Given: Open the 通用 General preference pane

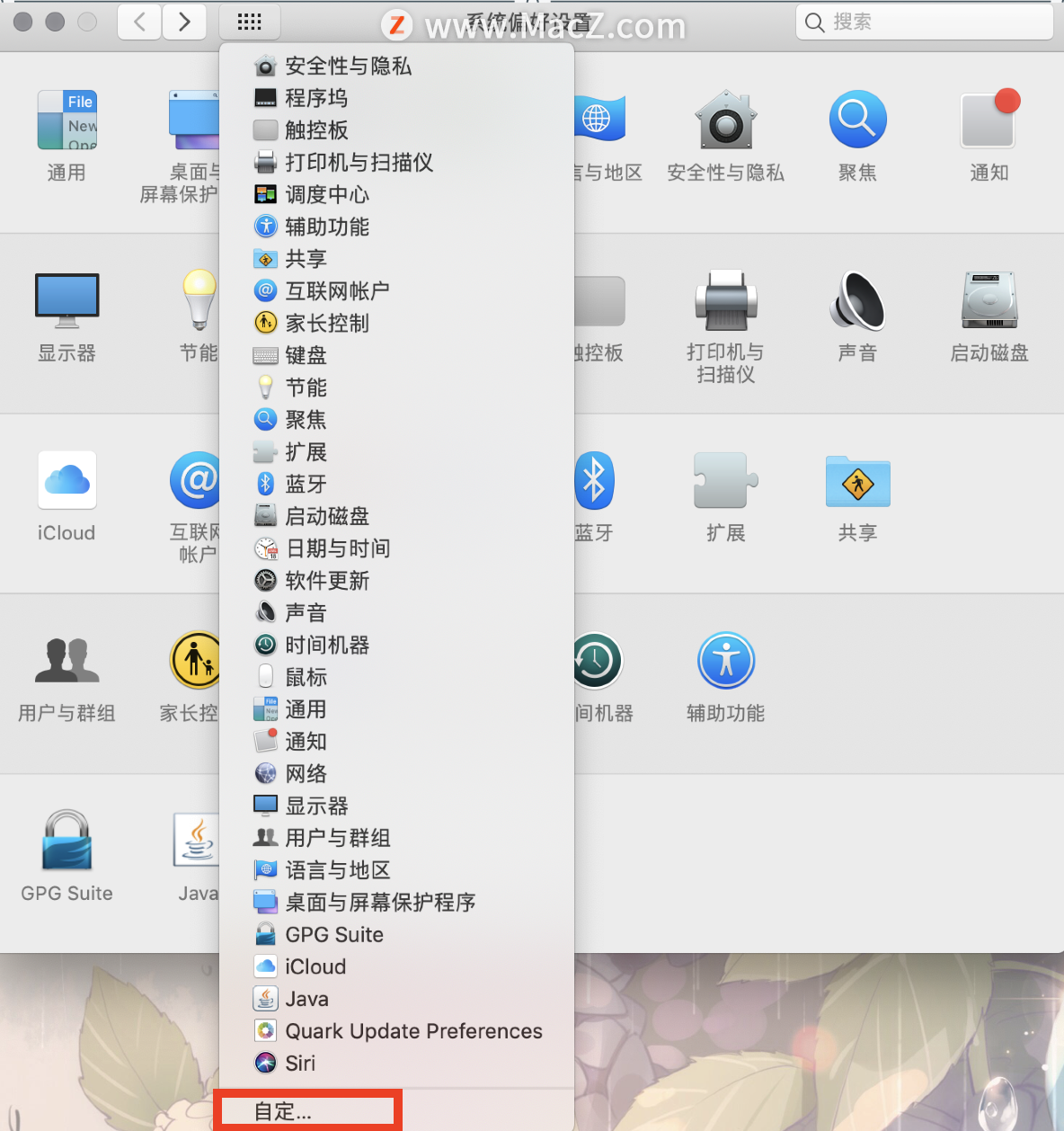Looking at the screenshot, I should pyautogui.click(x=66, y=120).
